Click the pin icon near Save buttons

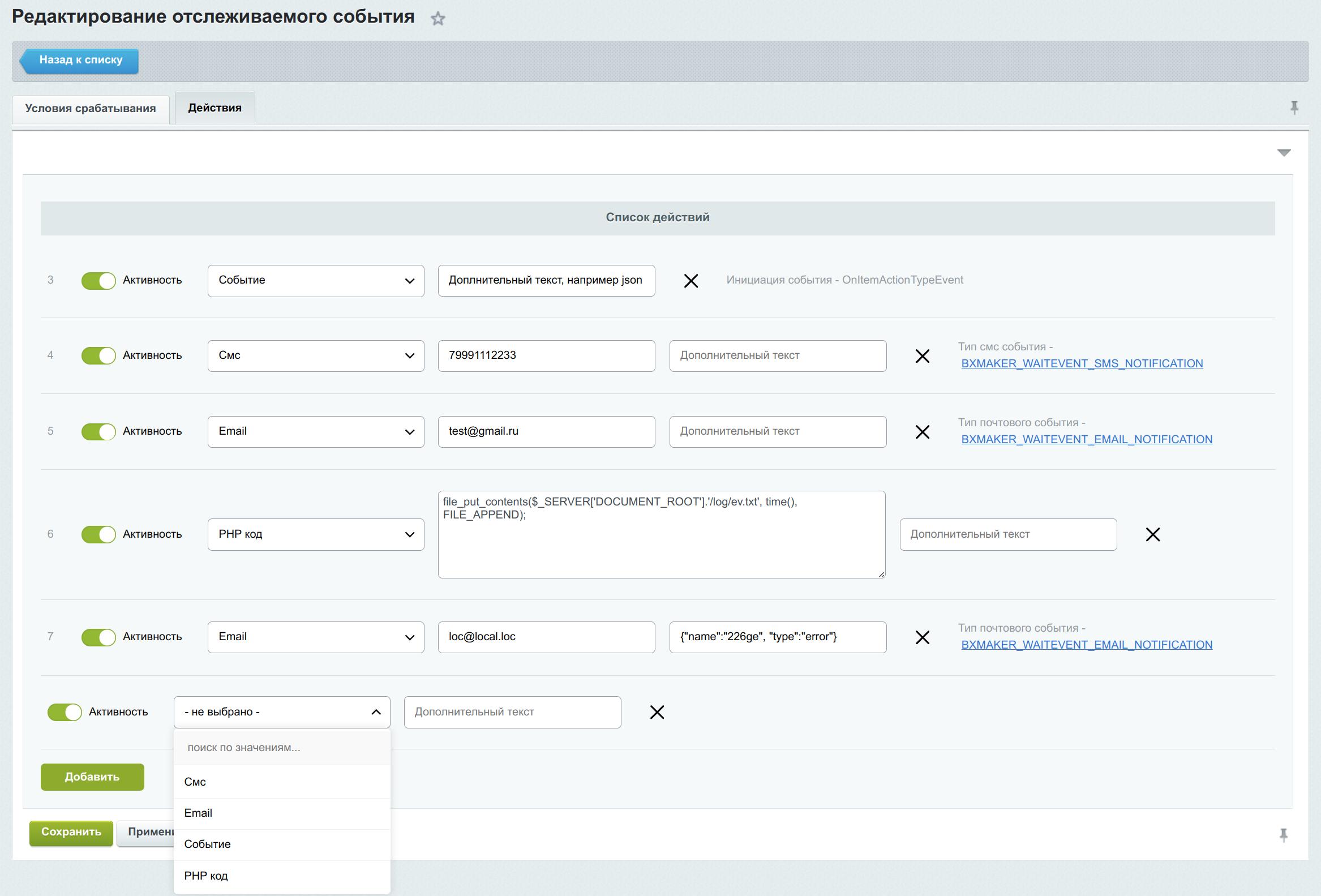coord(1284,835)
